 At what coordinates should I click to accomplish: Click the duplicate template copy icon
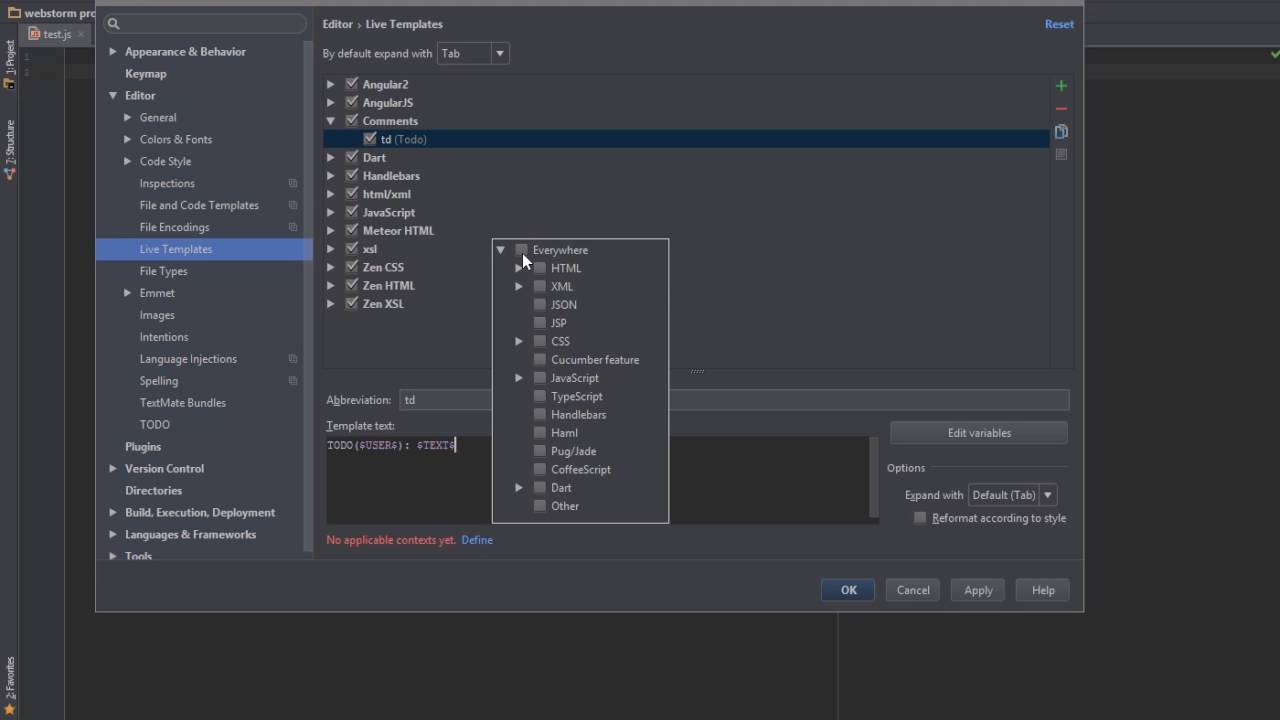1061,132
